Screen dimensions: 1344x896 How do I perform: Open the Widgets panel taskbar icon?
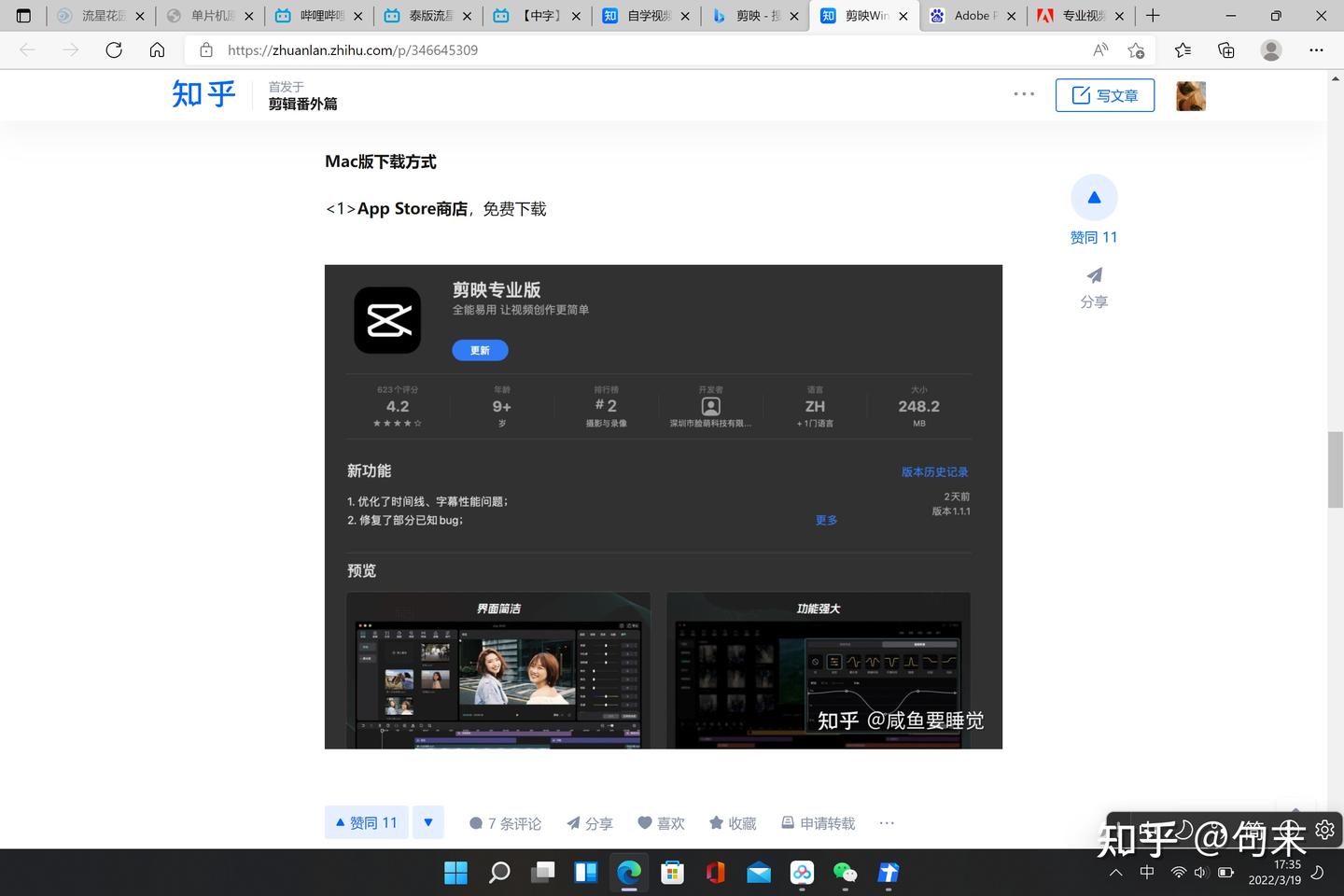(x=585, y=873)
